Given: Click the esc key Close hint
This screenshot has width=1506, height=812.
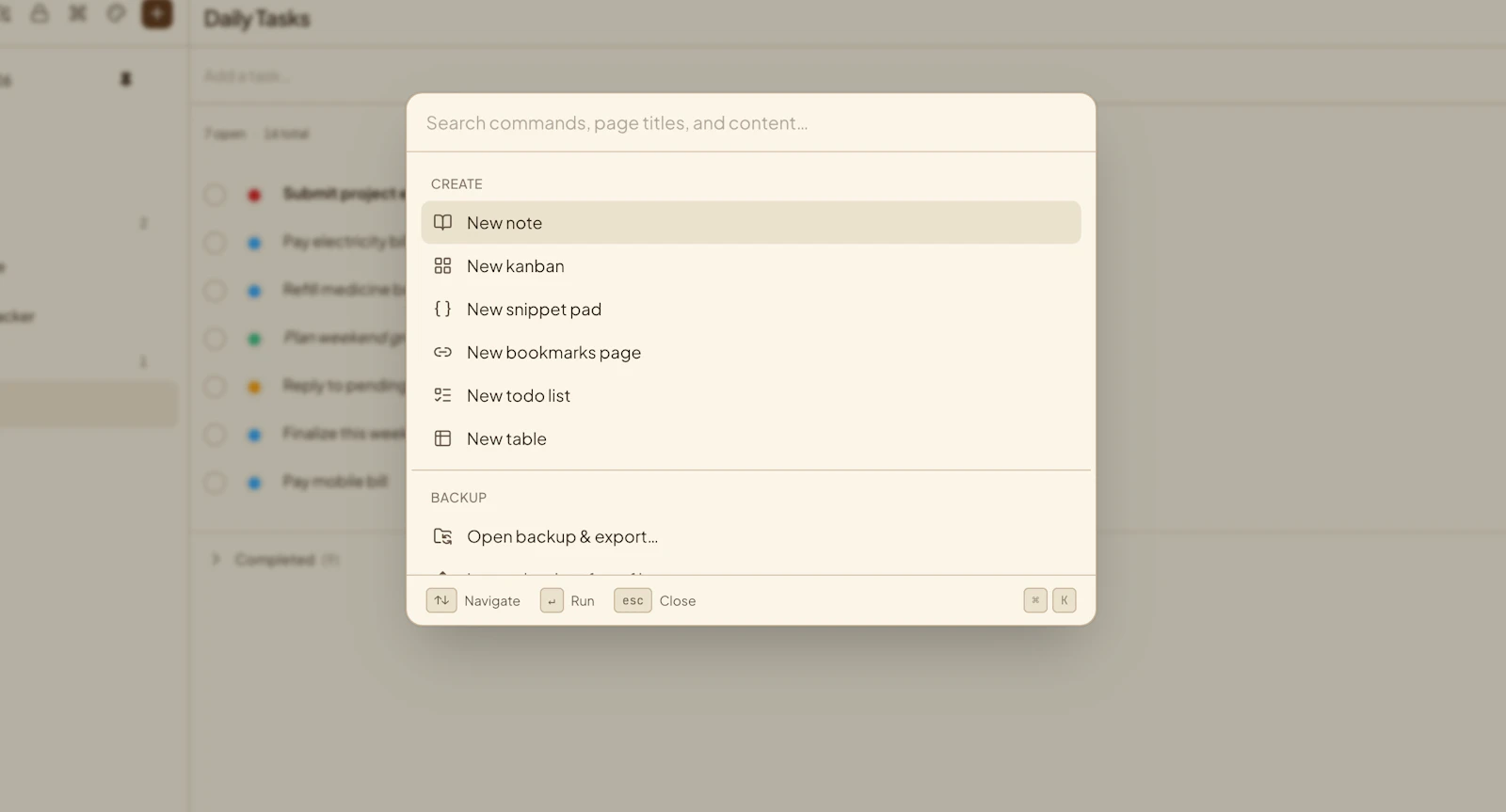Looking at the screenshot, I should pos(633,600).
